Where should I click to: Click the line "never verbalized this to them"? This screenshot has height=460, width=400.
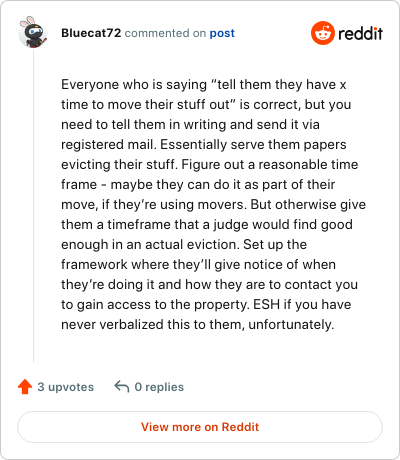pos(198,325)
